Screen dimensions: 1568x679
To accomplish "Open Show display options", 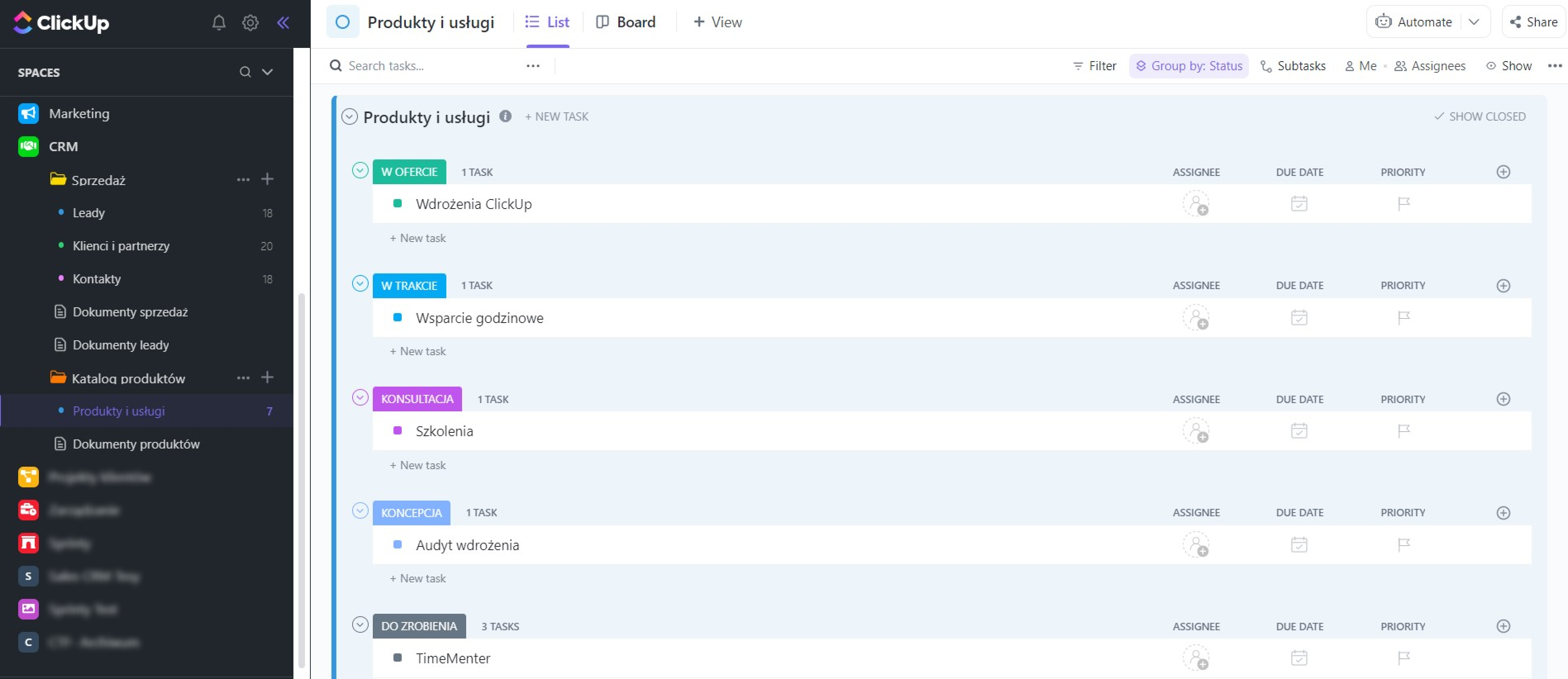I will (1508, 66).
